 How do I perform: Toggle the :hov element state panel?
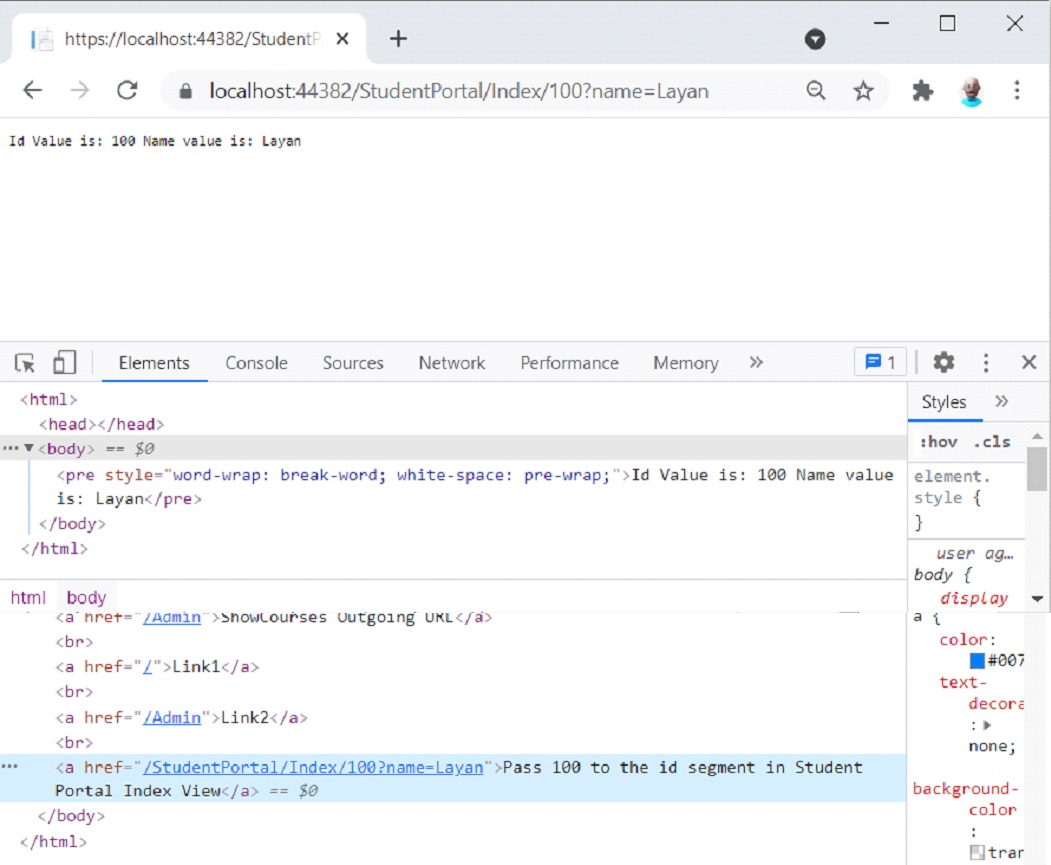(x=938, y=442)
